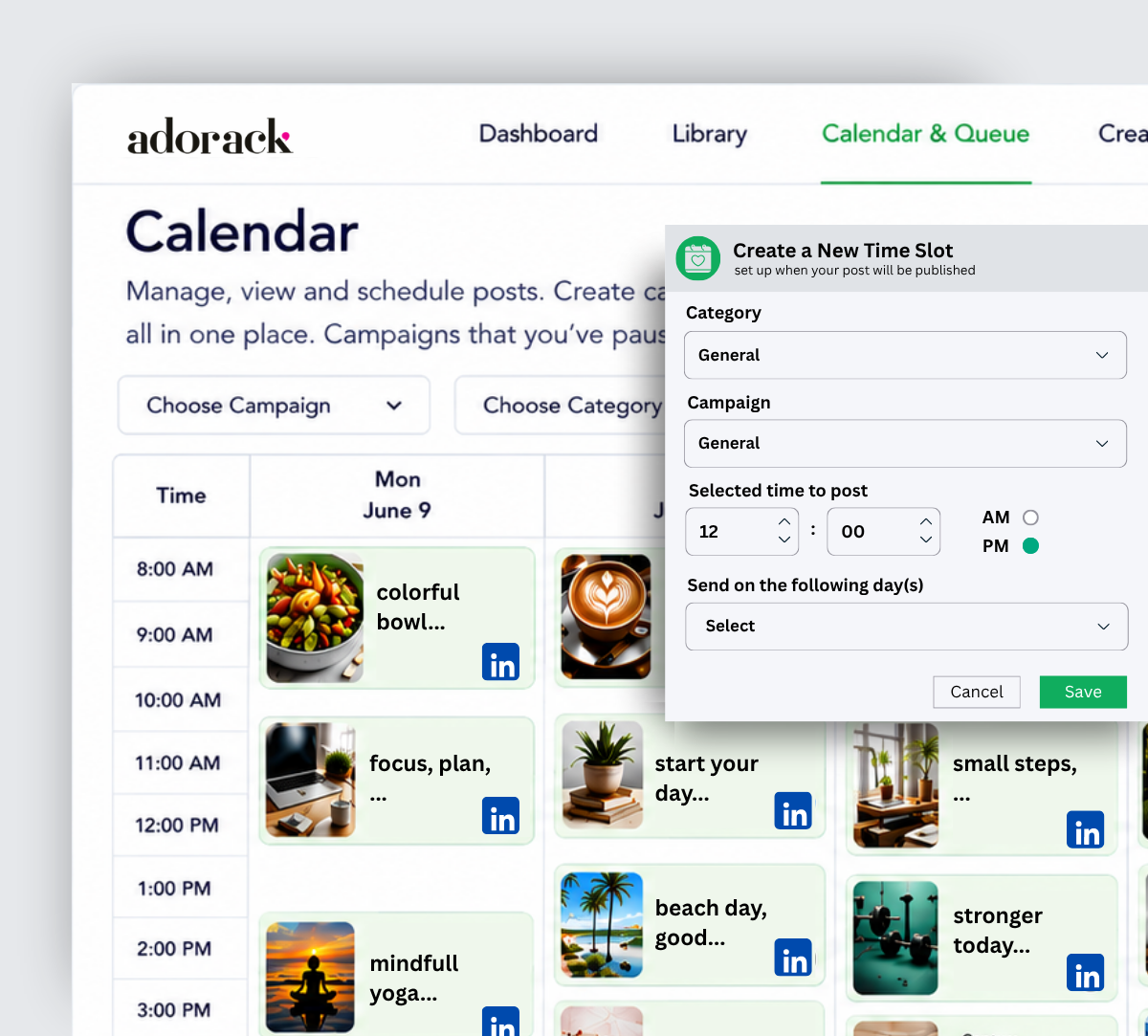
Task: Open the Category dropdown in the time slot dialog
Action: [x=905, y=355]
